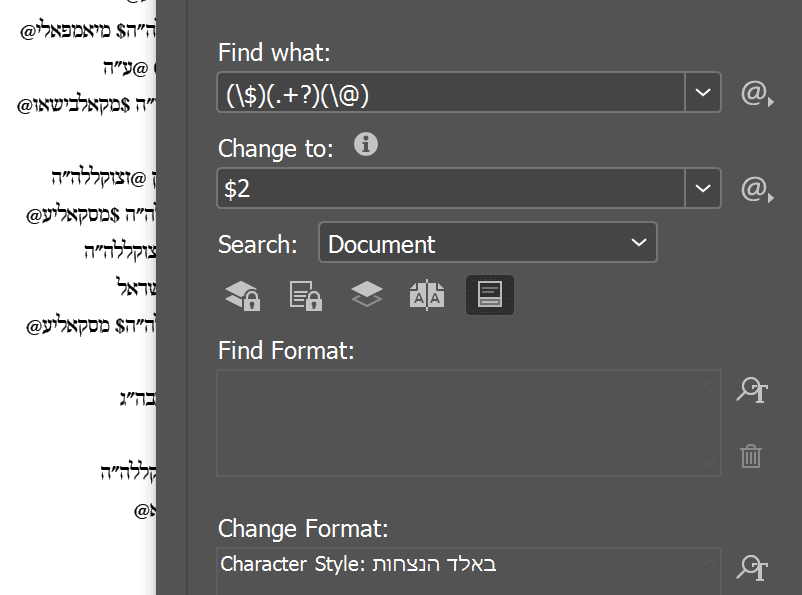Expand the Change to history dropdown
802x595 pixels.
[702, 188]
